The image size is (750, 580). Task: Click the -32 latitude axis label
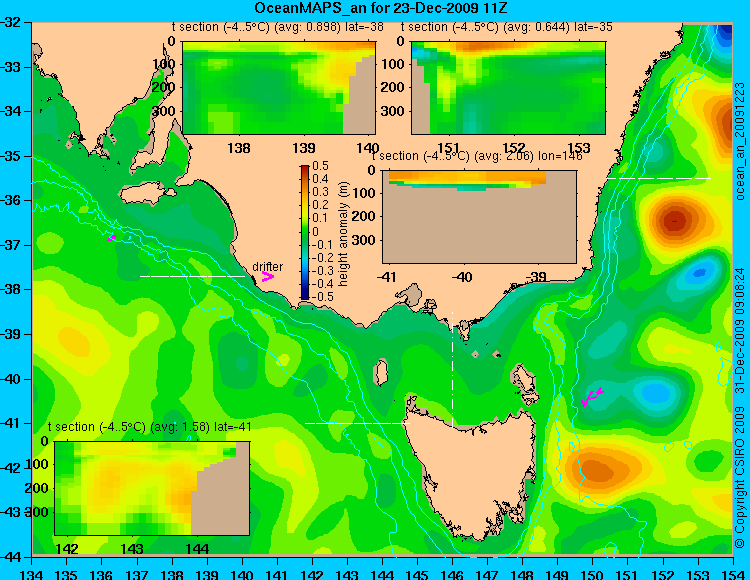click(x=10, y=22)
